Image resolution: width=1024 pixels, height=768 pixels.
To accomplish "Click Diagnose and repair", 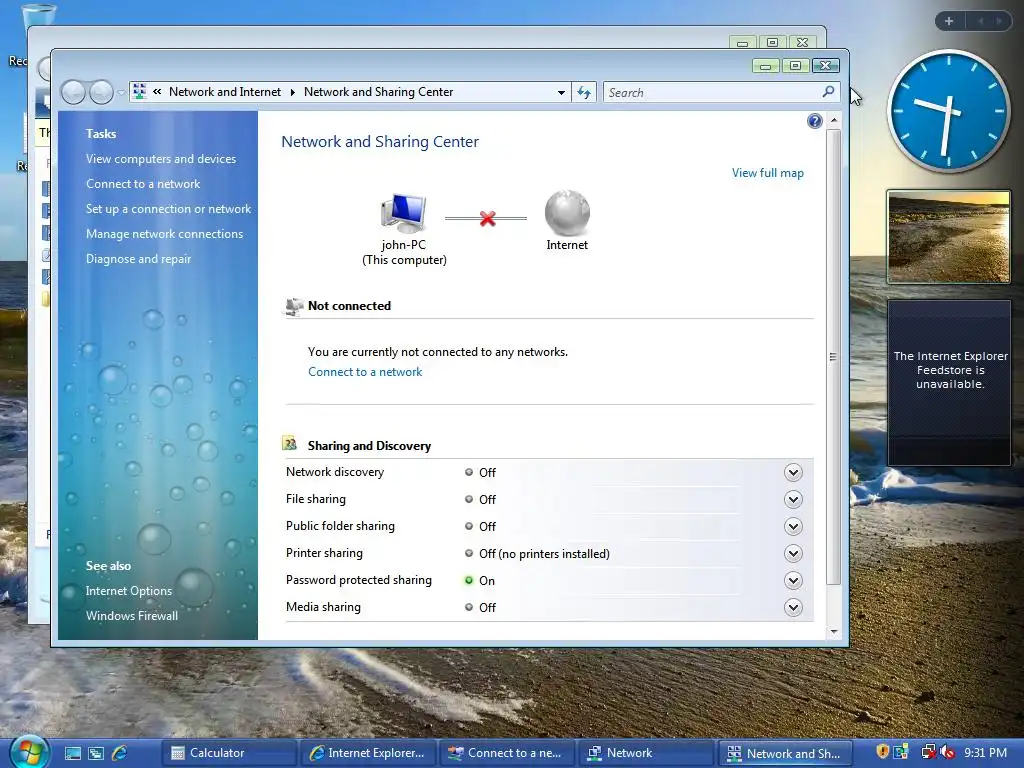I will pos(138,259).
